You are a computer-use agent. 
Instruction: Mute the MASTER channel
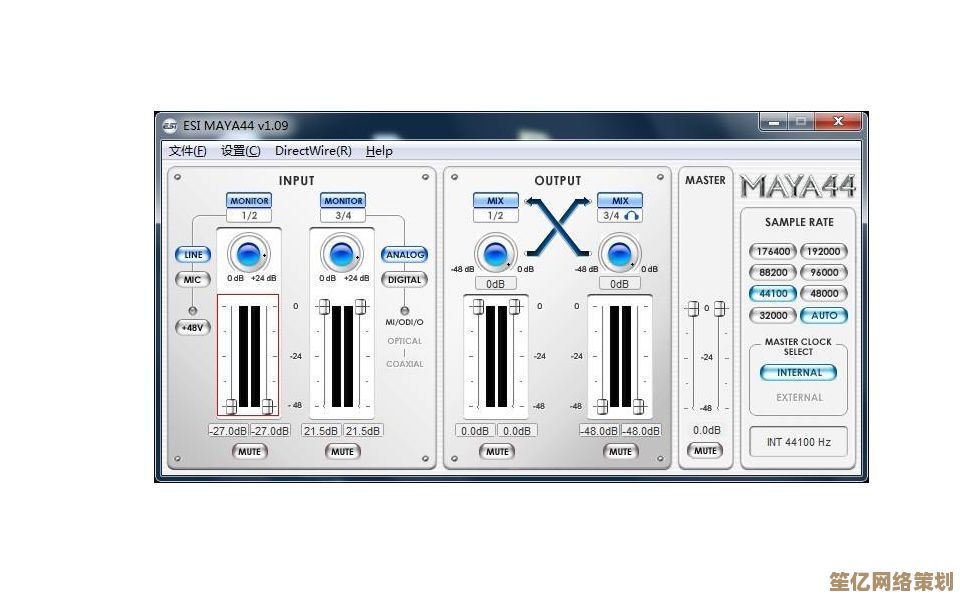tap(705, 451)
